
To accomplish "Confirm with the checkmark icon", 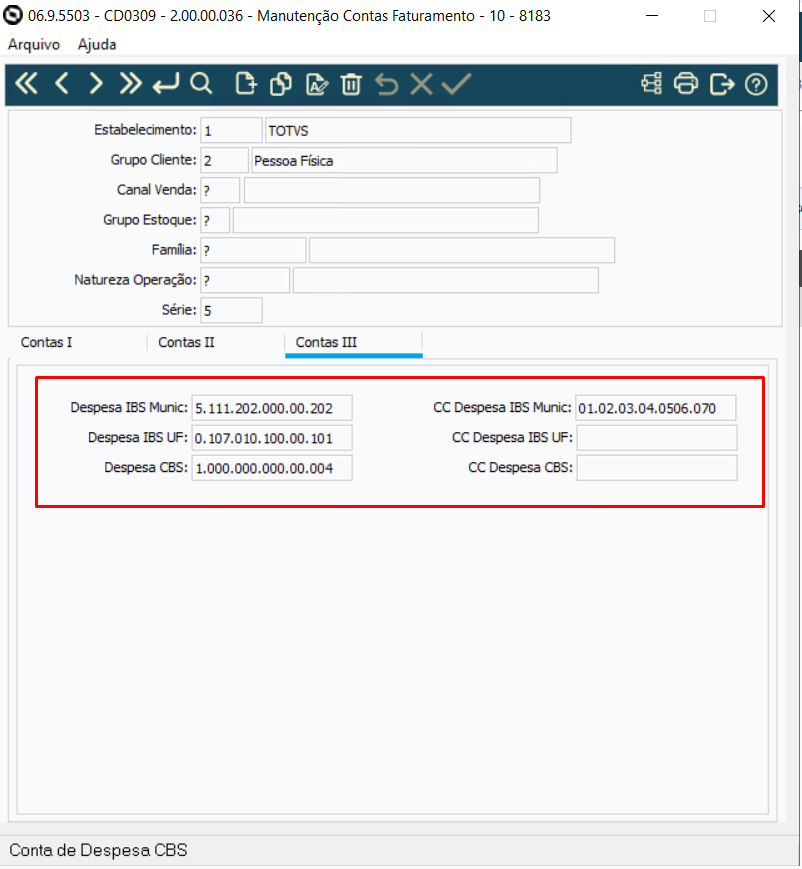I will [x=456, y=84].
